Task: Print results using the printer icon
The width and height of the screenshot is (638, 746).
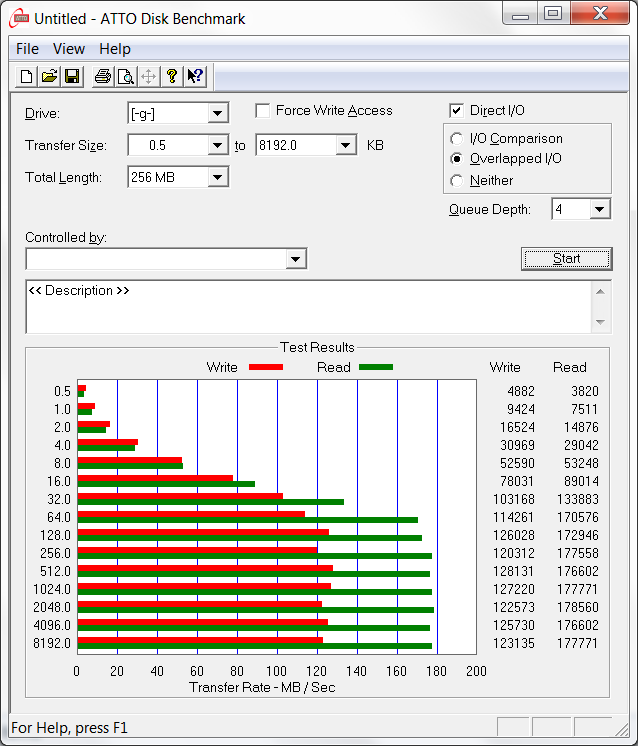Action: tap(102, 76)
